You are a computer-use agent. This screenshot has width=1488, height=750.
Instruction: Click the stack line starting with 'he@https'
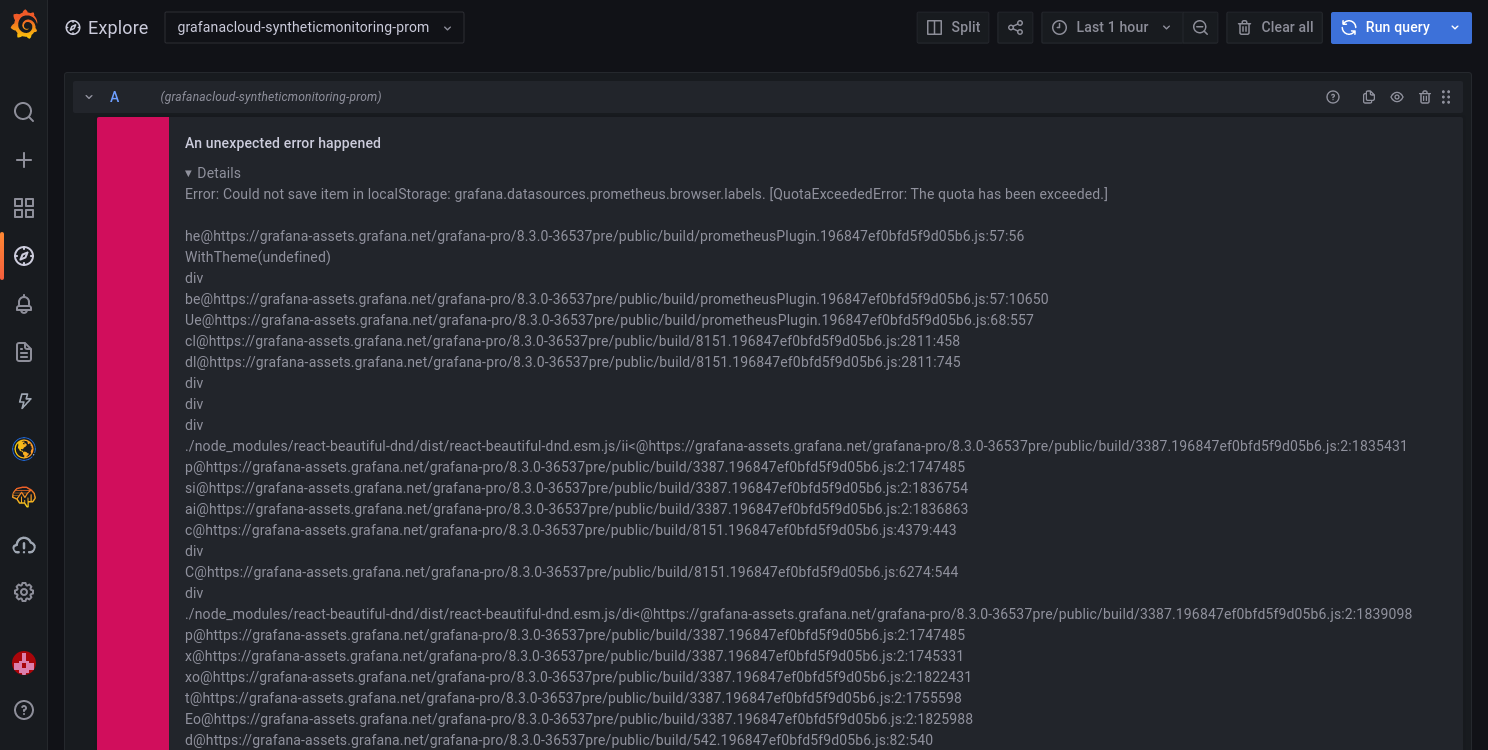[604, 236]
